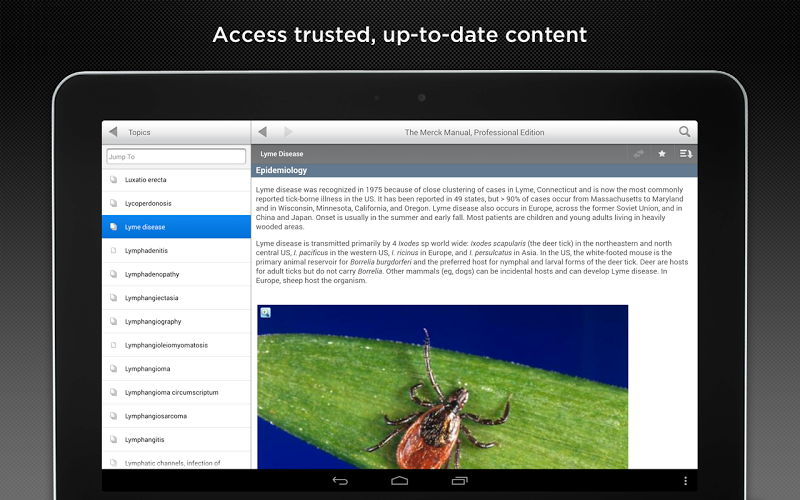
Task: Open the Lymphangiectasia topic
Action: pos(177,297)
